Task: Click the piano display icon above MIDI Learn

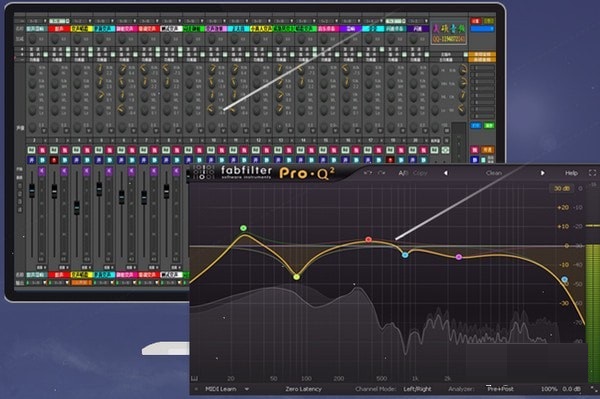Action: coord(195,379)
